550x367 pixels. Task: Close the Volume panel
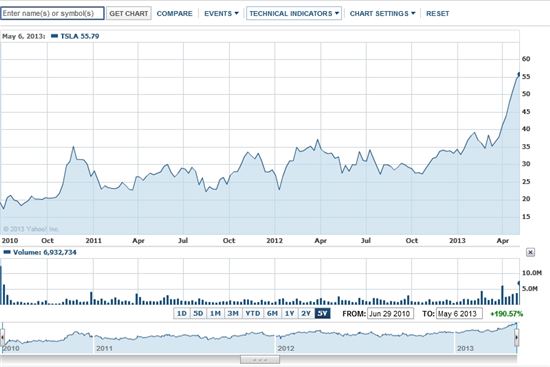pyautogui.click(x=530, y=252)
